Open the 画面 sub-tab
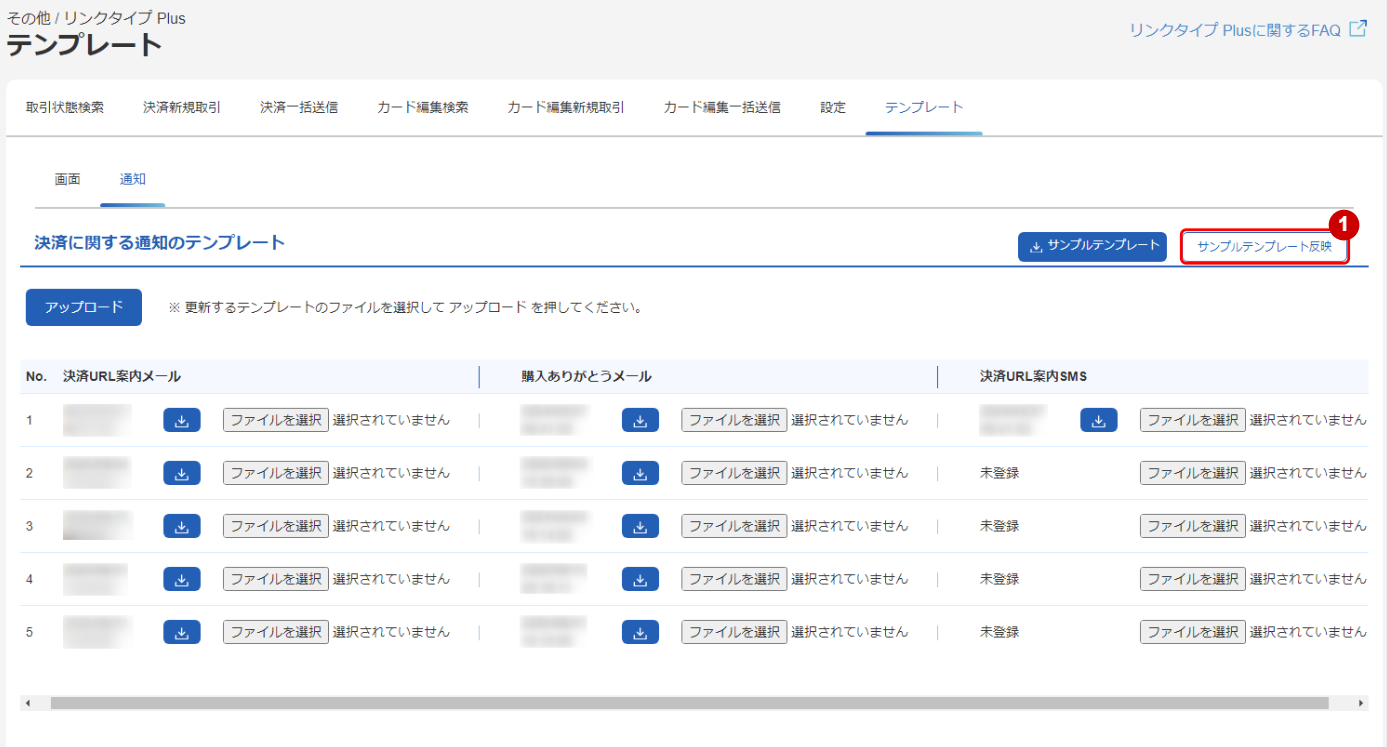This screenshot has height=747, width=1387. tap(67, 179)
